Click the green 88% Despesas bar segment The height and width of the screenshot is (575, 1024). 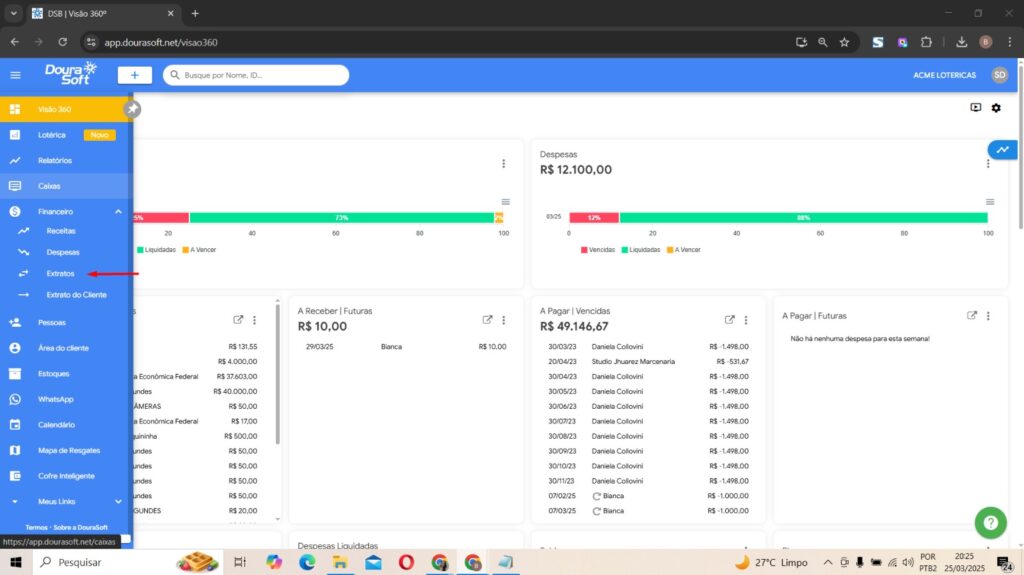[803, 217]
